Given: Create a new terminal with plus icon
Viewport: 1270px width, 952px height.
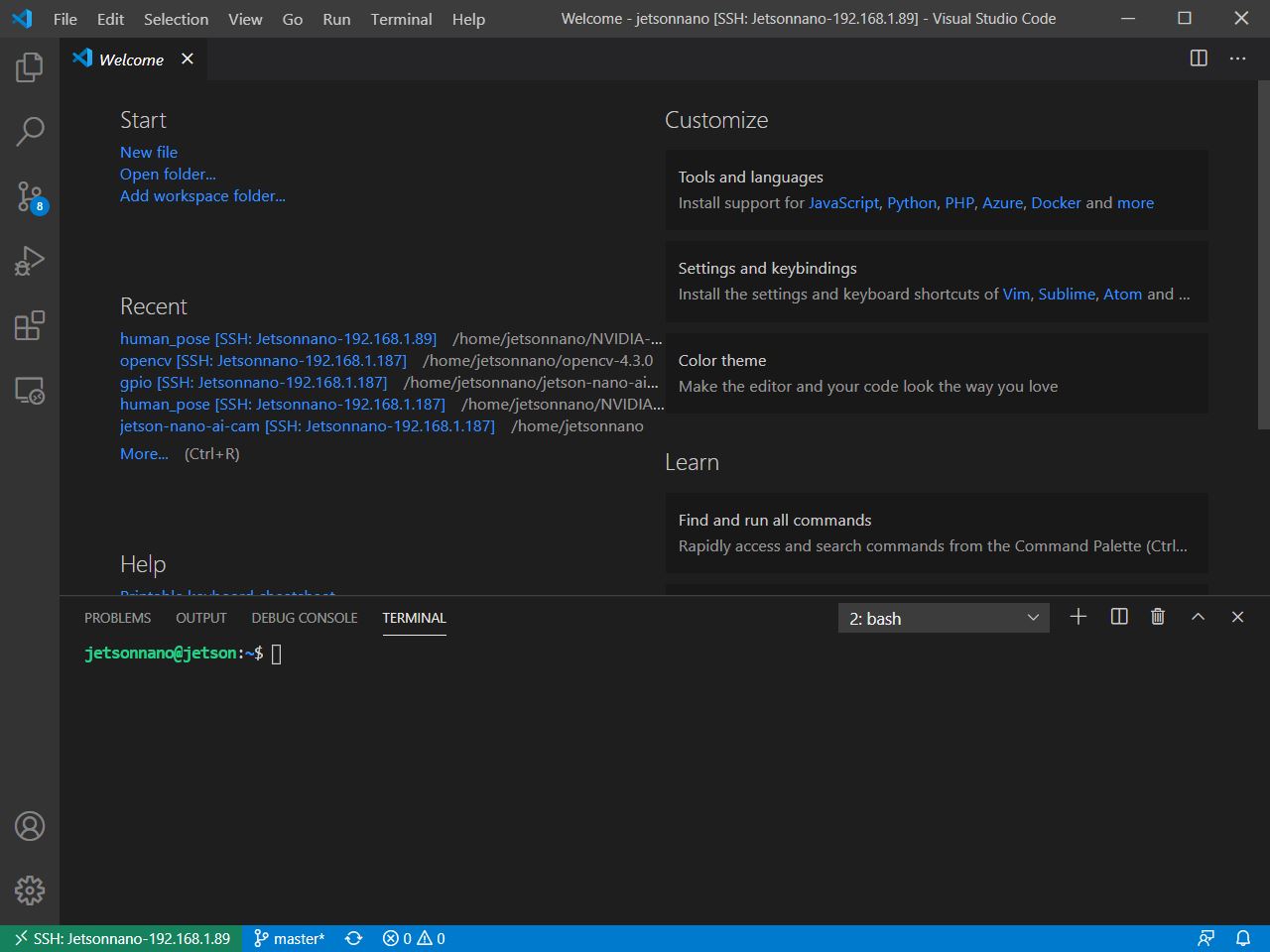Looking at the screenshot, I should click(x=1079, y=617).
